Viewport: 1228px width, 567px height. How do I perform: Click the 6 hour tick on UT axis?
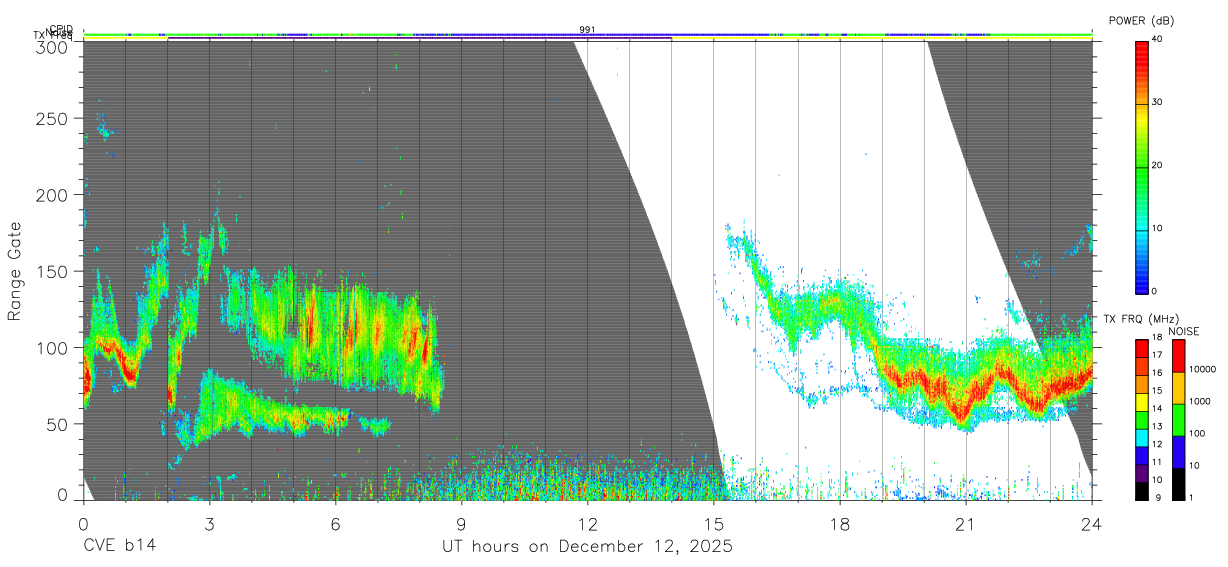335,523
